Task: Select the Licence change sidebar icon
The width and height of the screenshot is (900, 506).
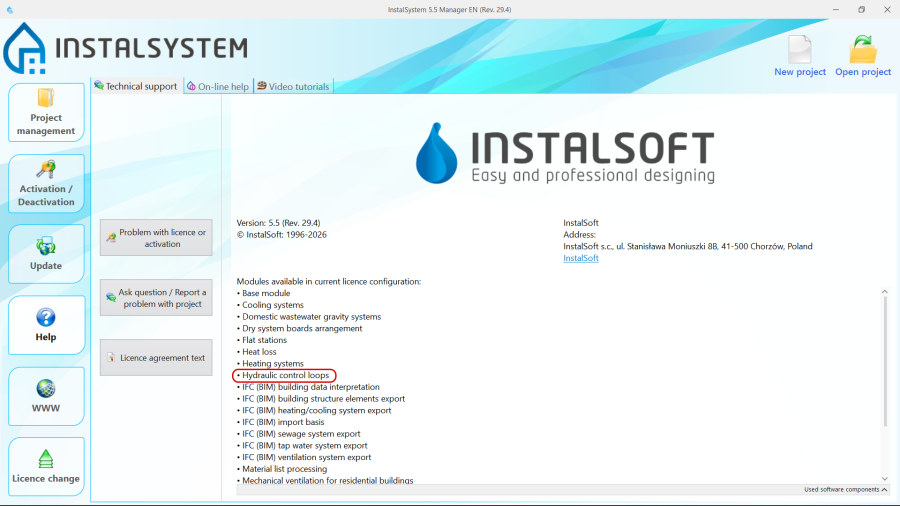Action: click(46, 459)
